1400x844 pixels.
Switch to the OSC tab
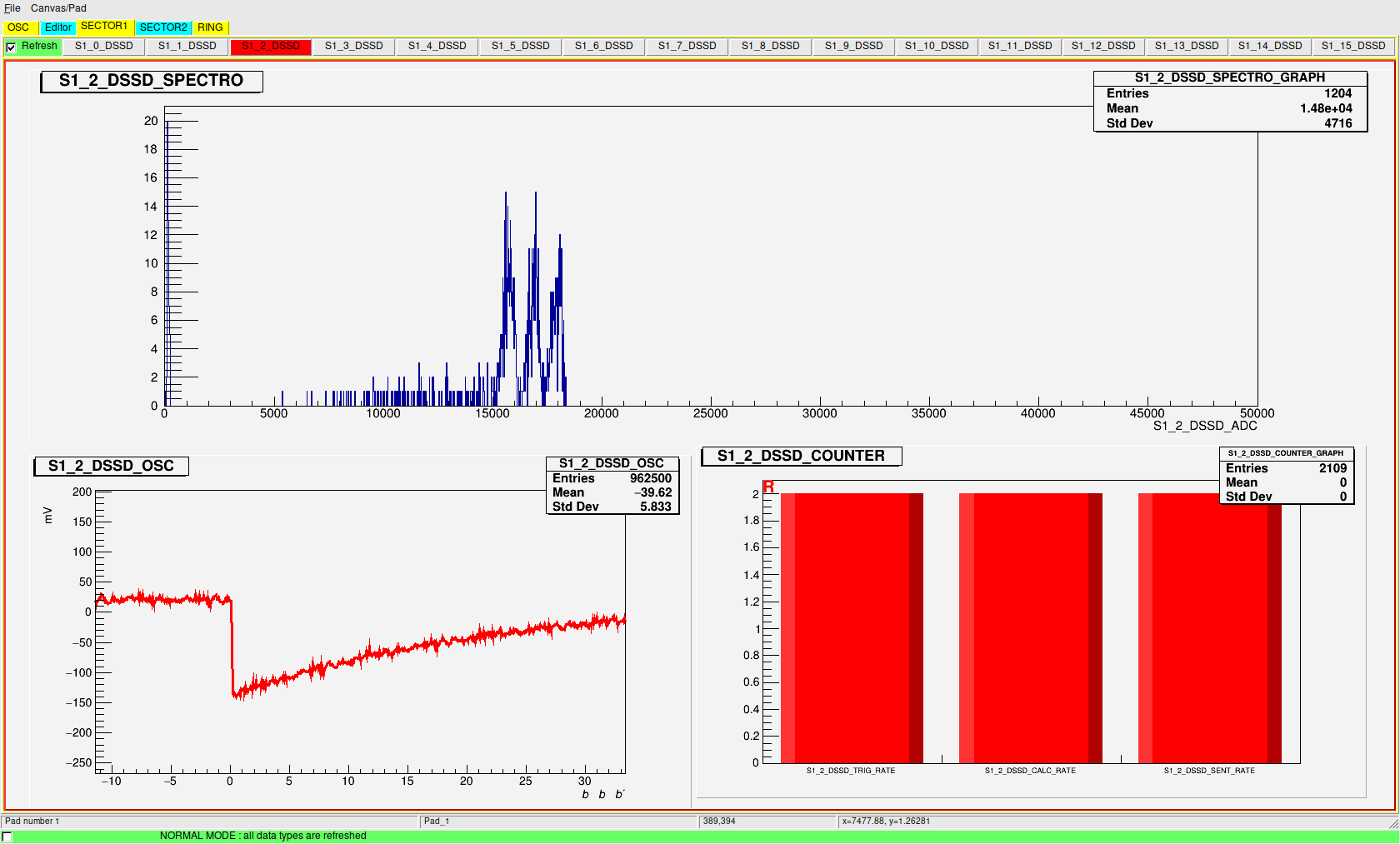coord(17,27)
